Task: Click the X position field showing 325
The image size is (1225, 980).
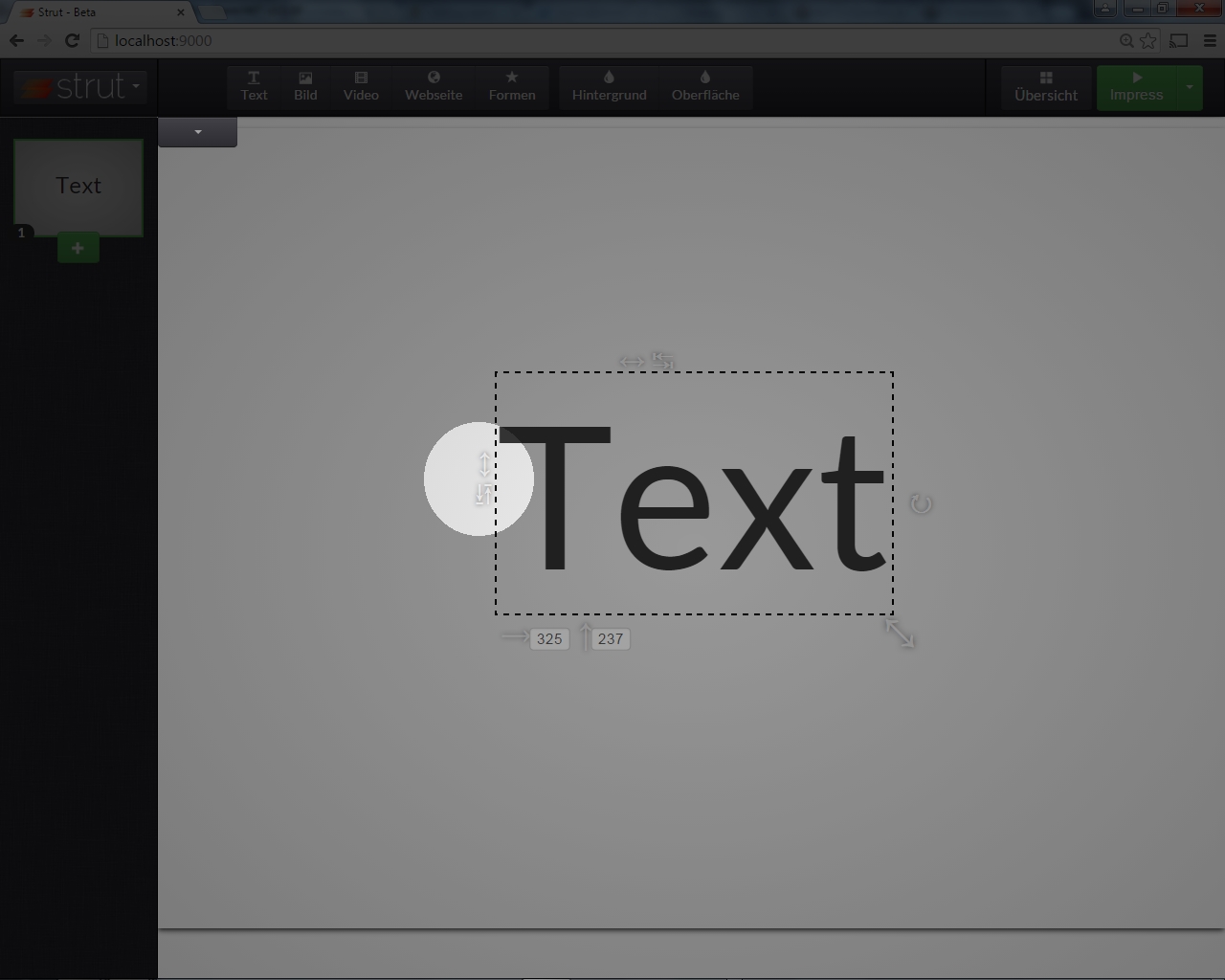Action: coord(549,639)
